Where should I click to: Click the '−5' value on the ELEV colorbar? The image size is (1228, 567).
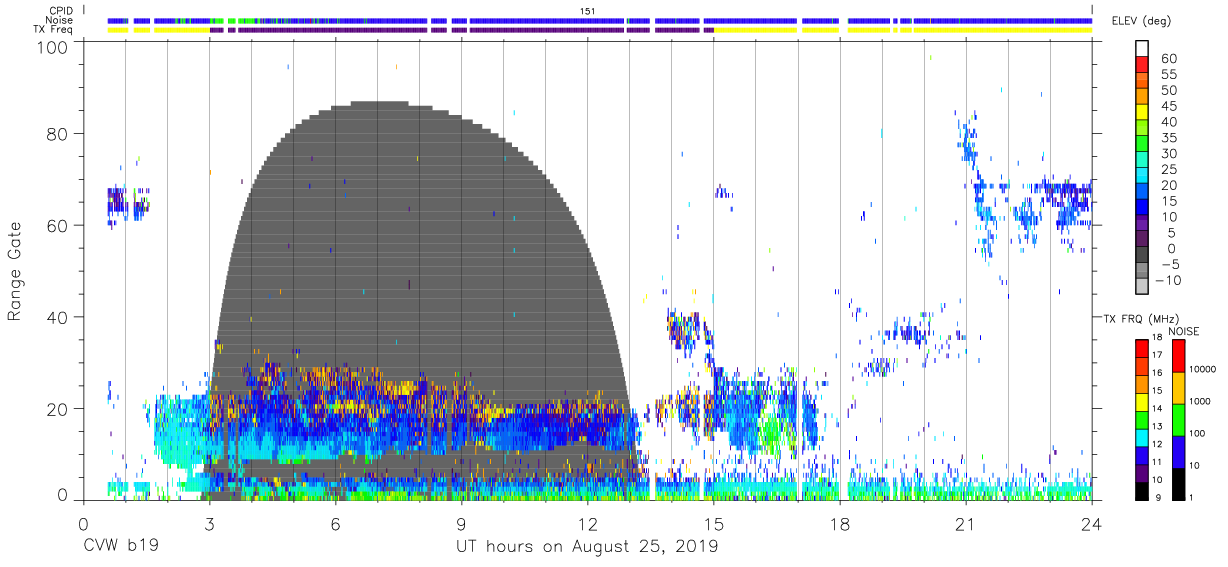(x=1169, y=265)
